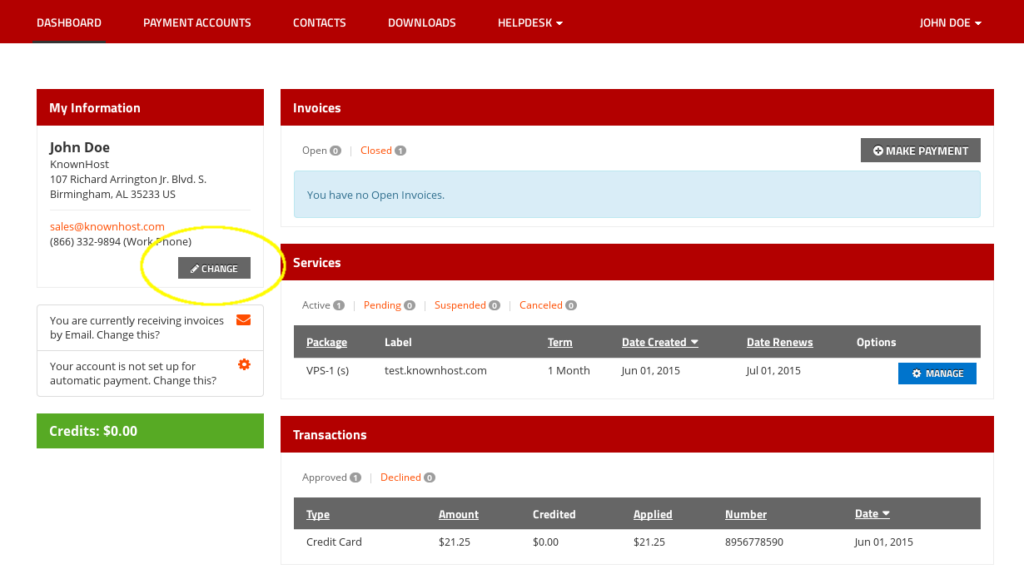Click the Jul 01, 2015 renewal date
The height and width of the screenshot is (574, 1024).
point(773,370)
